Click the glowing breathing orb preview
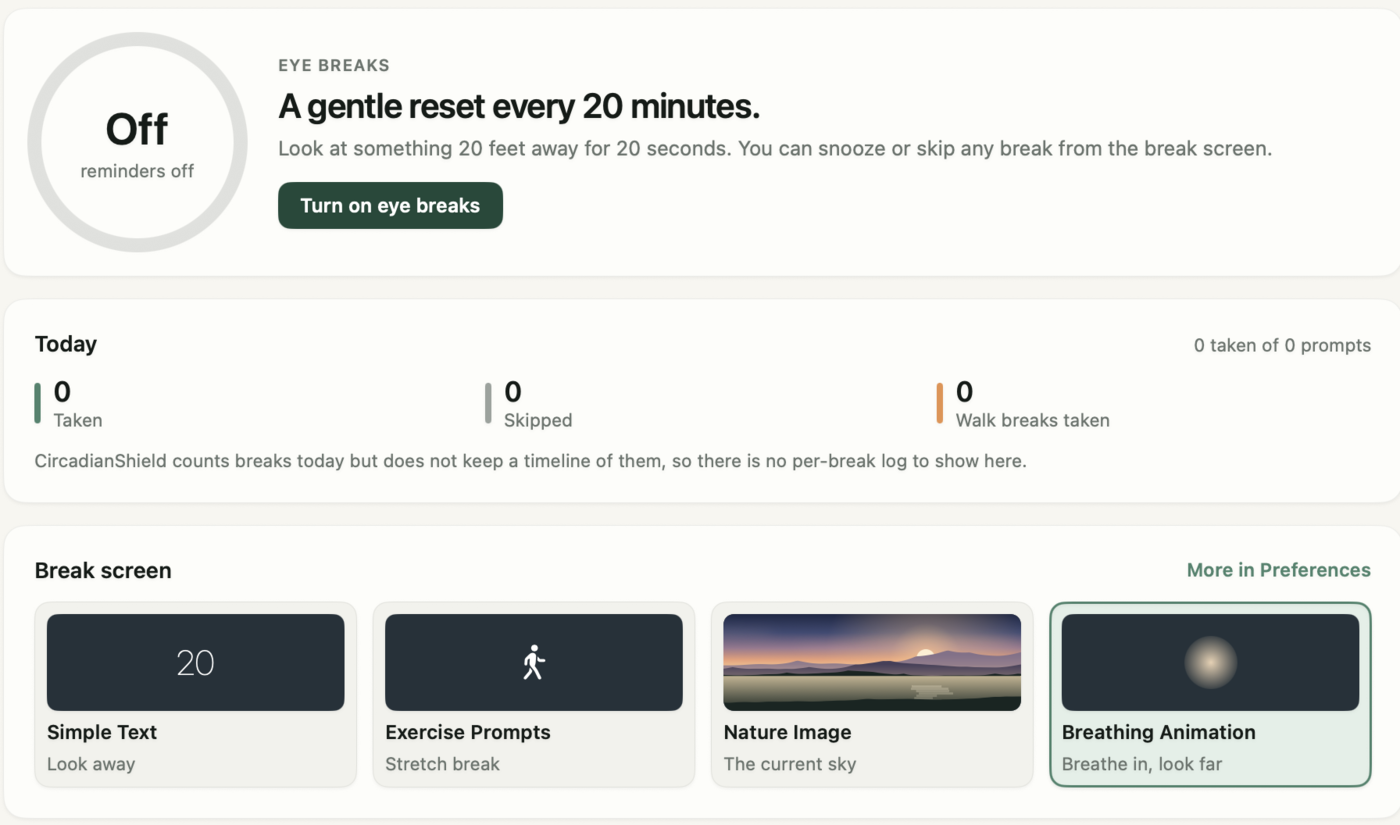This screenshot has height=825, width=1400. coord(1210,662)
